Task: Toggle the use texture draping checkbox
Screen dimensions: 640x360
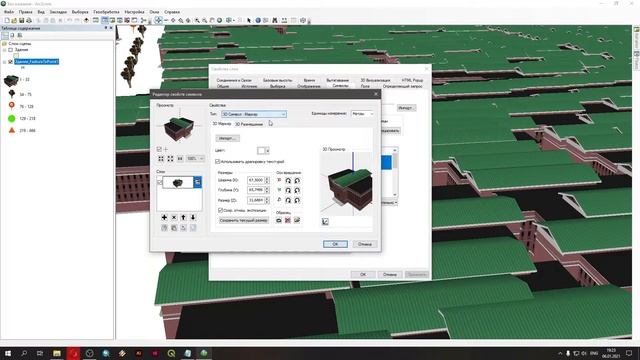Action: click(218, 162)
